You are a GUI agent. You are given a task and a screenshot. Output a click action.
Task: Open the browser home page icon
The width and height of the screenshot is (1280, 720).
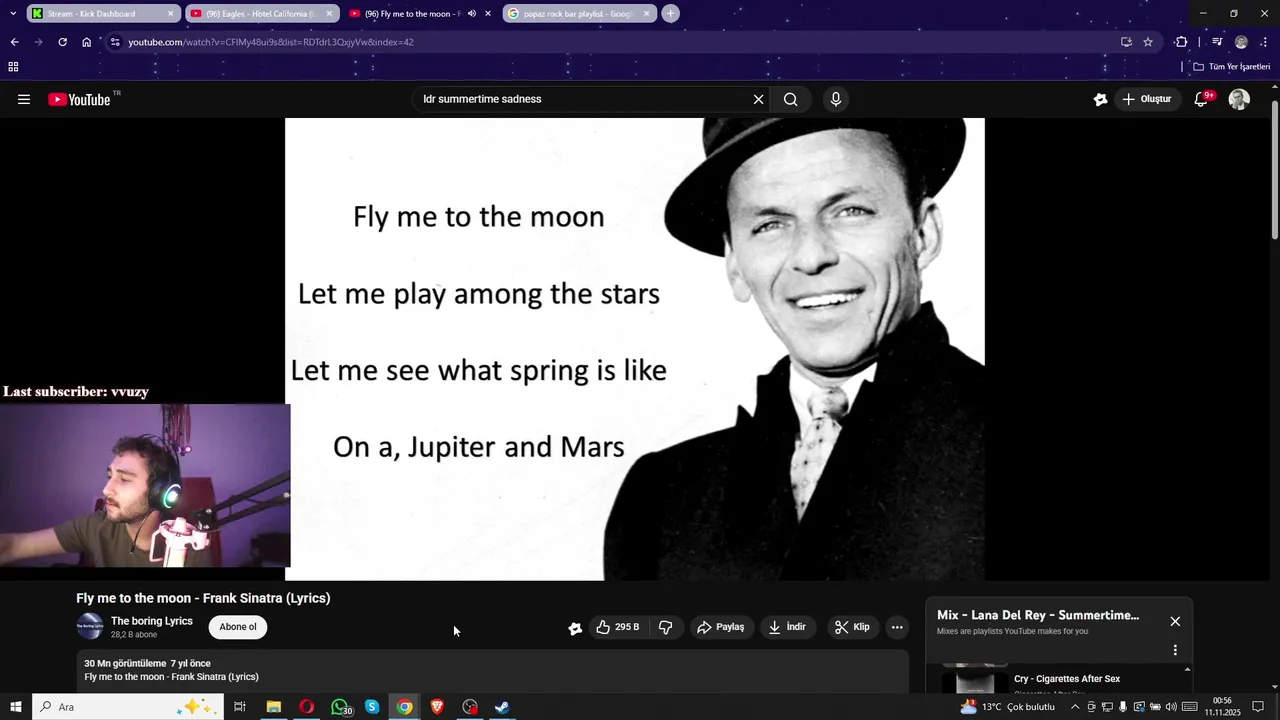tap(86, 42)
